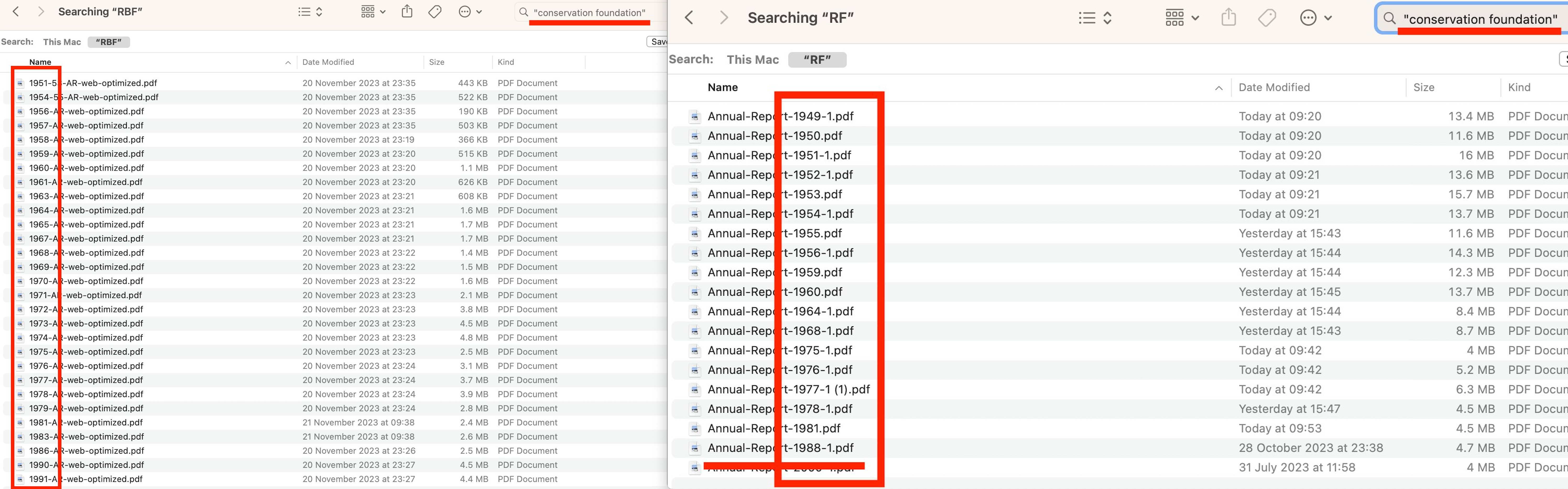Open share icon in RBF window toolbar

[407, 12]
